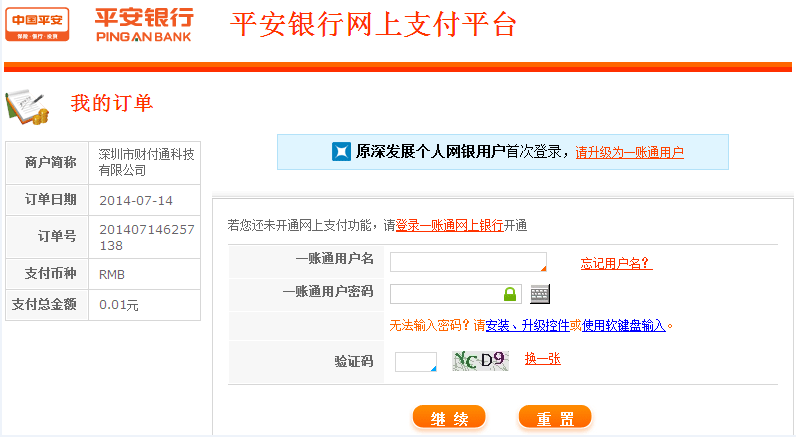Viewport: 796px width, 437px height.
Task: Select the currency value RMB
Action: pos(112,275)
